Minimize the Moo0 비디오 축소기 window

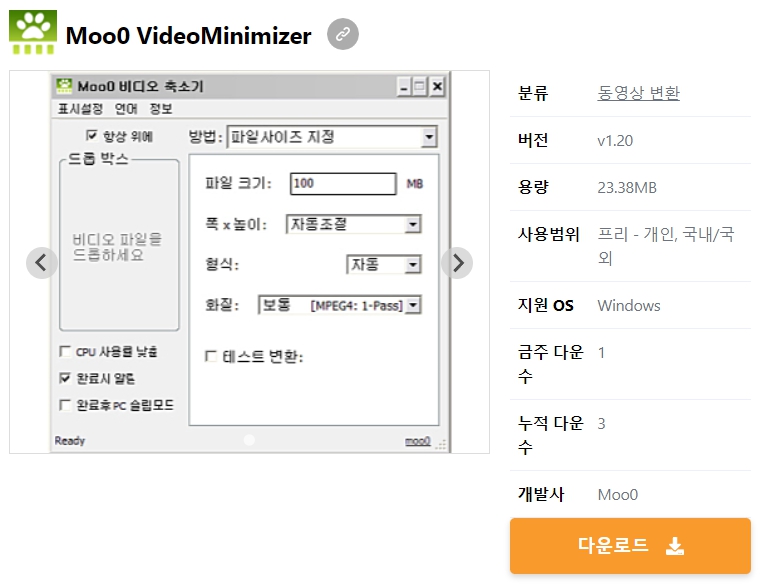[403, 86]
